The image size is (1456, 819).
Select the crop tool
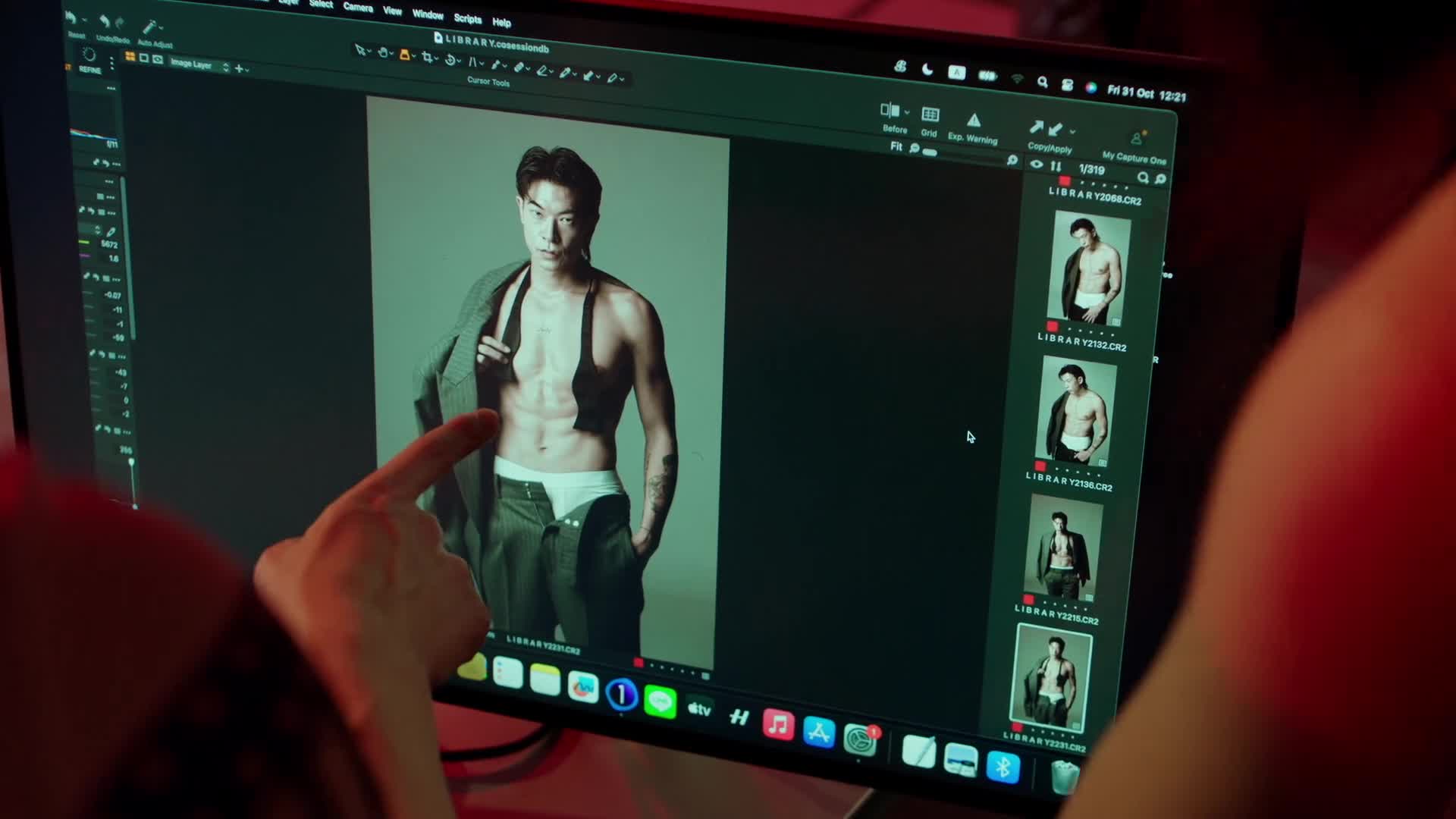tap(427, 58)
